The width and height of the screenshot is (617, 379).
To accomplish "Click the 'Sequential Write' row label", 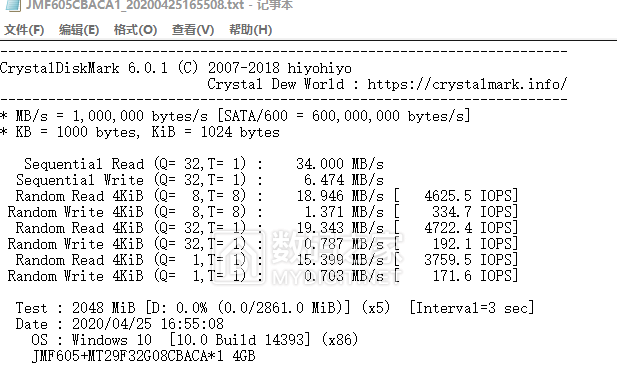I will click(x=80, y=180).
